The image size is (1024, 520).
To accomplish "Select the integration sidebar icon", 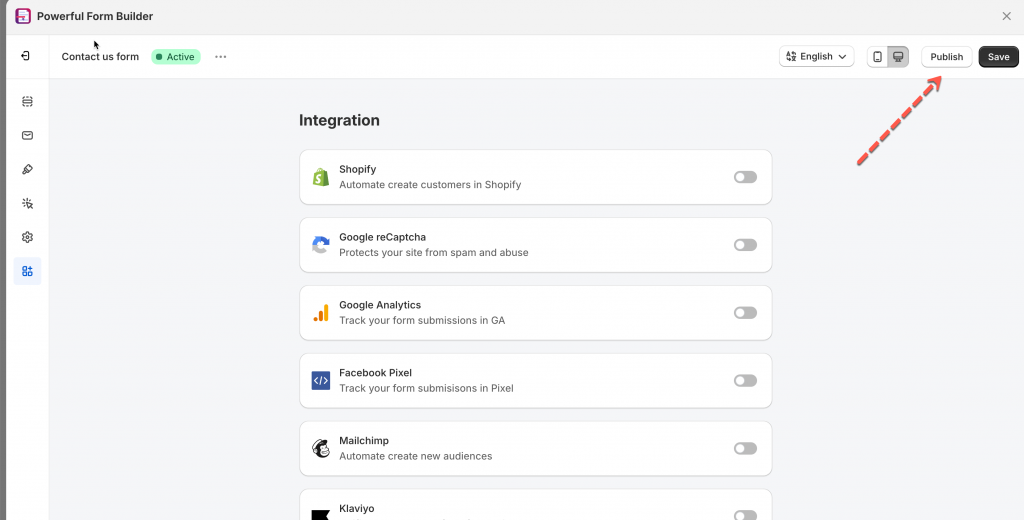I will (27, 271).
